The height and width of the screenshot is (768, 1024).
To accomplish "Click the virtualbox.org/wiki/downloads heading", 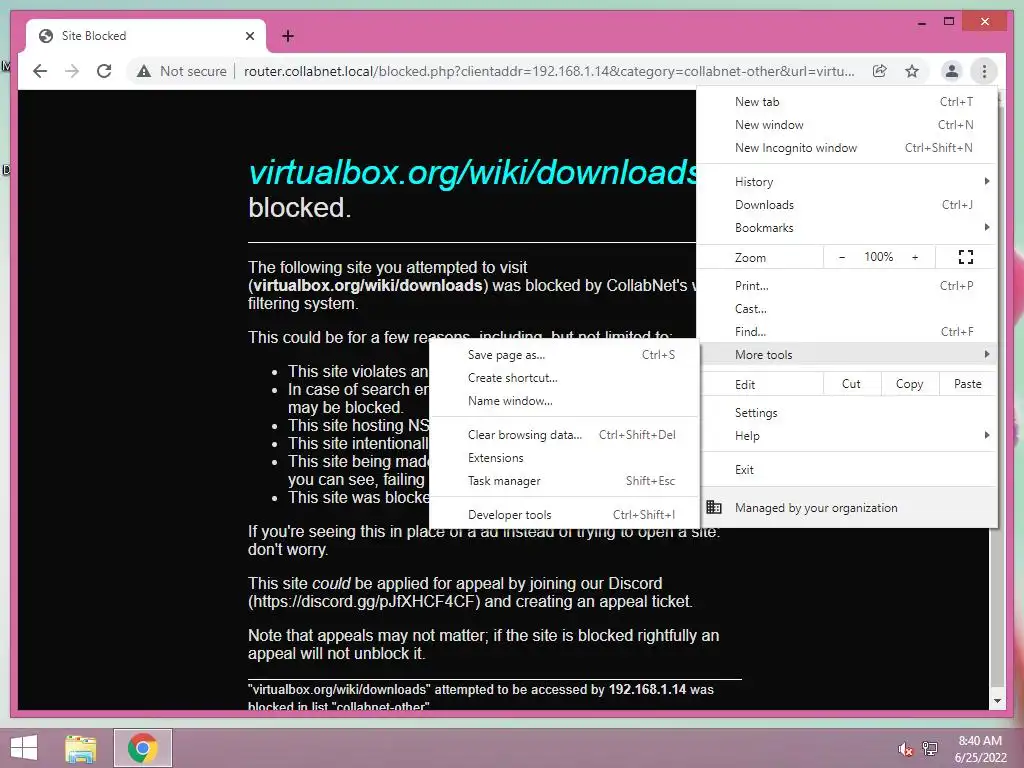I will point(473,172).
